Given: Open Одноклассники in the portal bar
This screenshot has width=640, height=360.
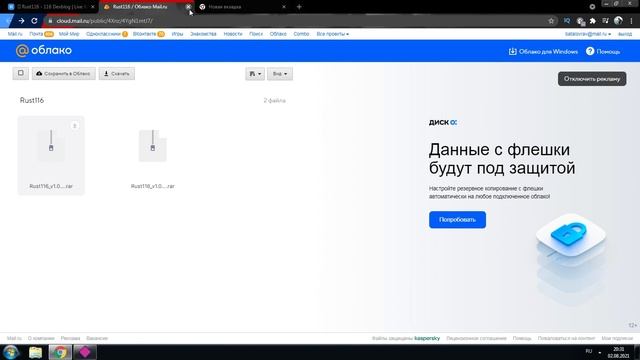Looking at the screenshot, I should (x=103, y=34).
